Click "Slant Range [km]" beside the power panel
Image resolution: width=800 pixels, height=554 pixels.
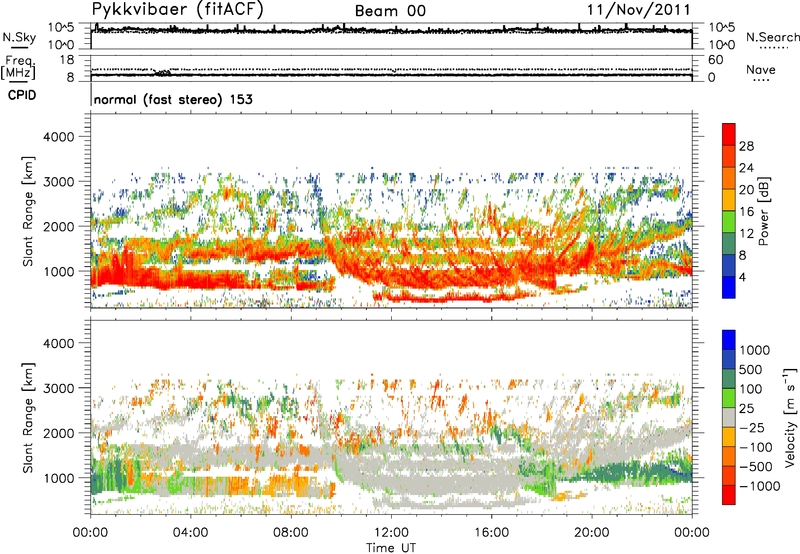pos(28,211)
